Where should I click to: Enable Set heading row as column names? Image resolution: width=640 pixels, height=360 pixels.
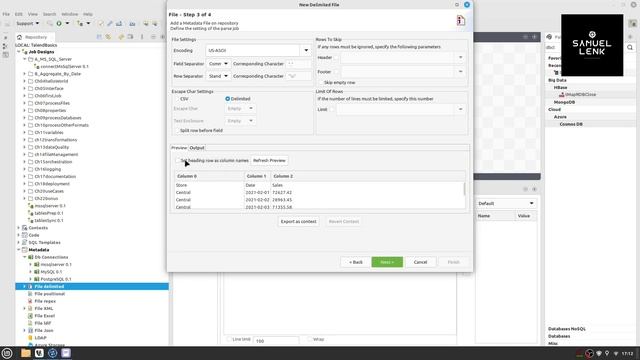tap(178, 160)
